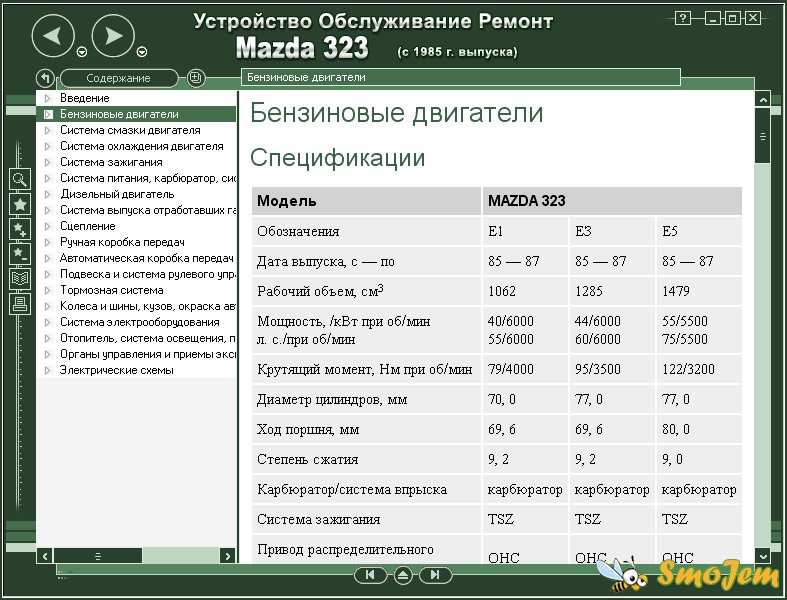787x600 pixels.
Task: Open the favorites star icon
Action: pyautogui.click(x=20, y=204)
